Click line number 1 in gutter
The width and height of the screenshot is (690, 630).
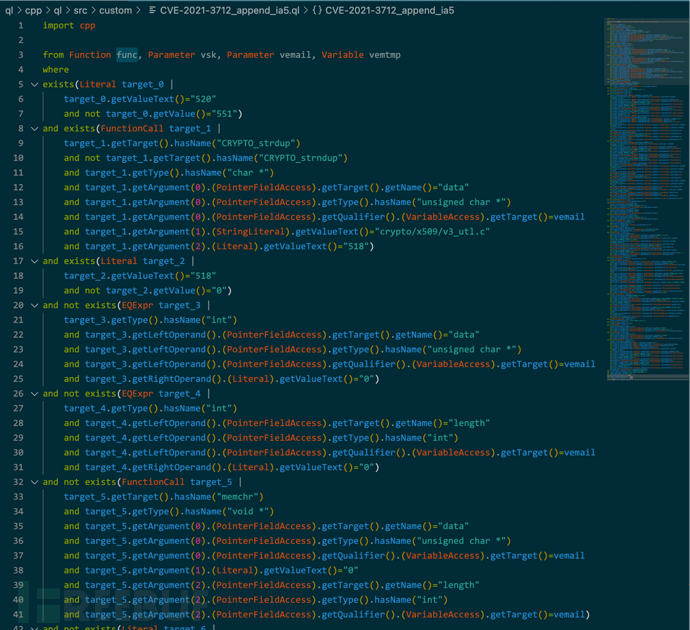[20, 26]
